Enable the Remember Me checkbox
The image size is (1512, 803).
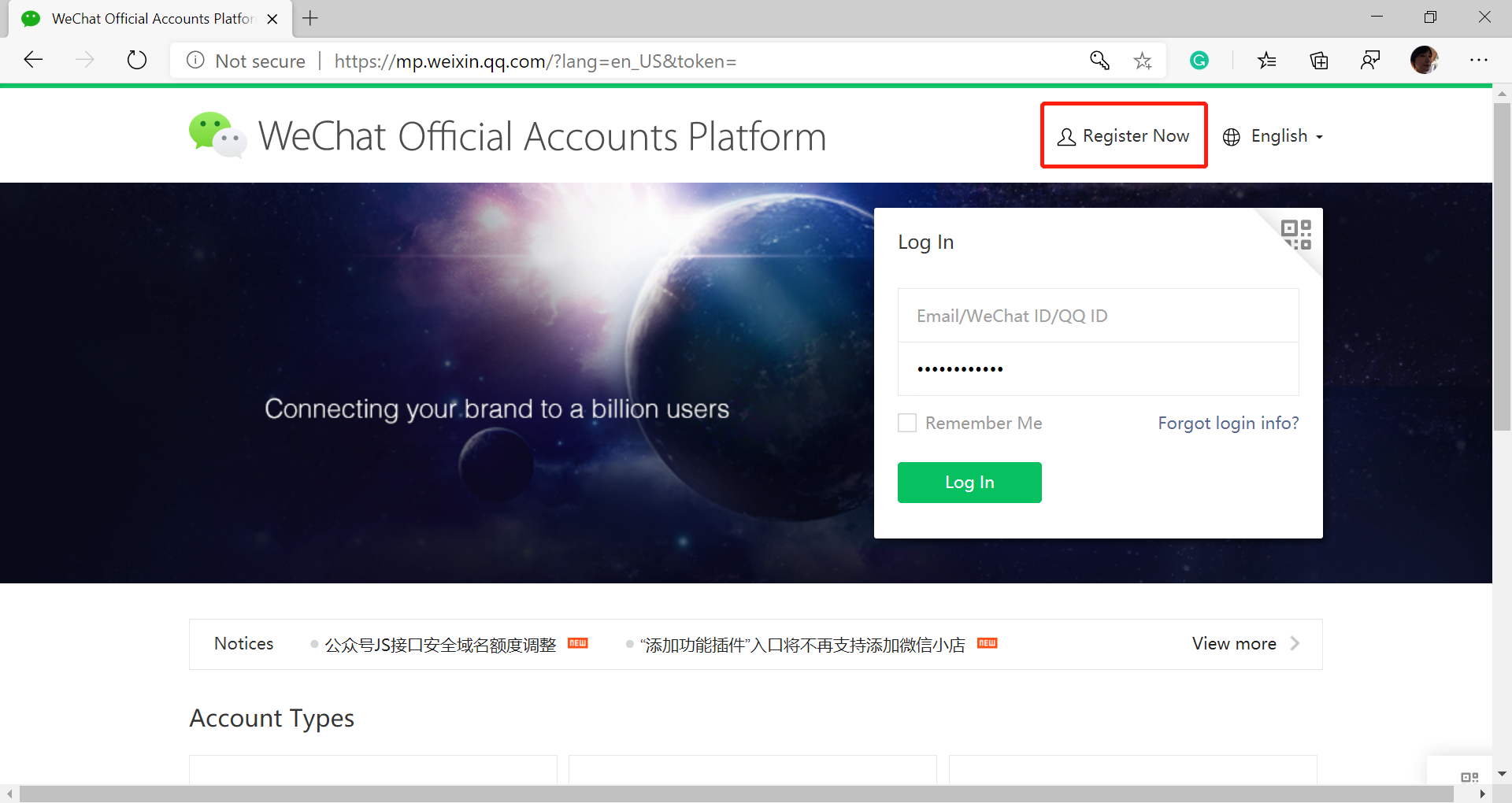[x=907, y=423]
